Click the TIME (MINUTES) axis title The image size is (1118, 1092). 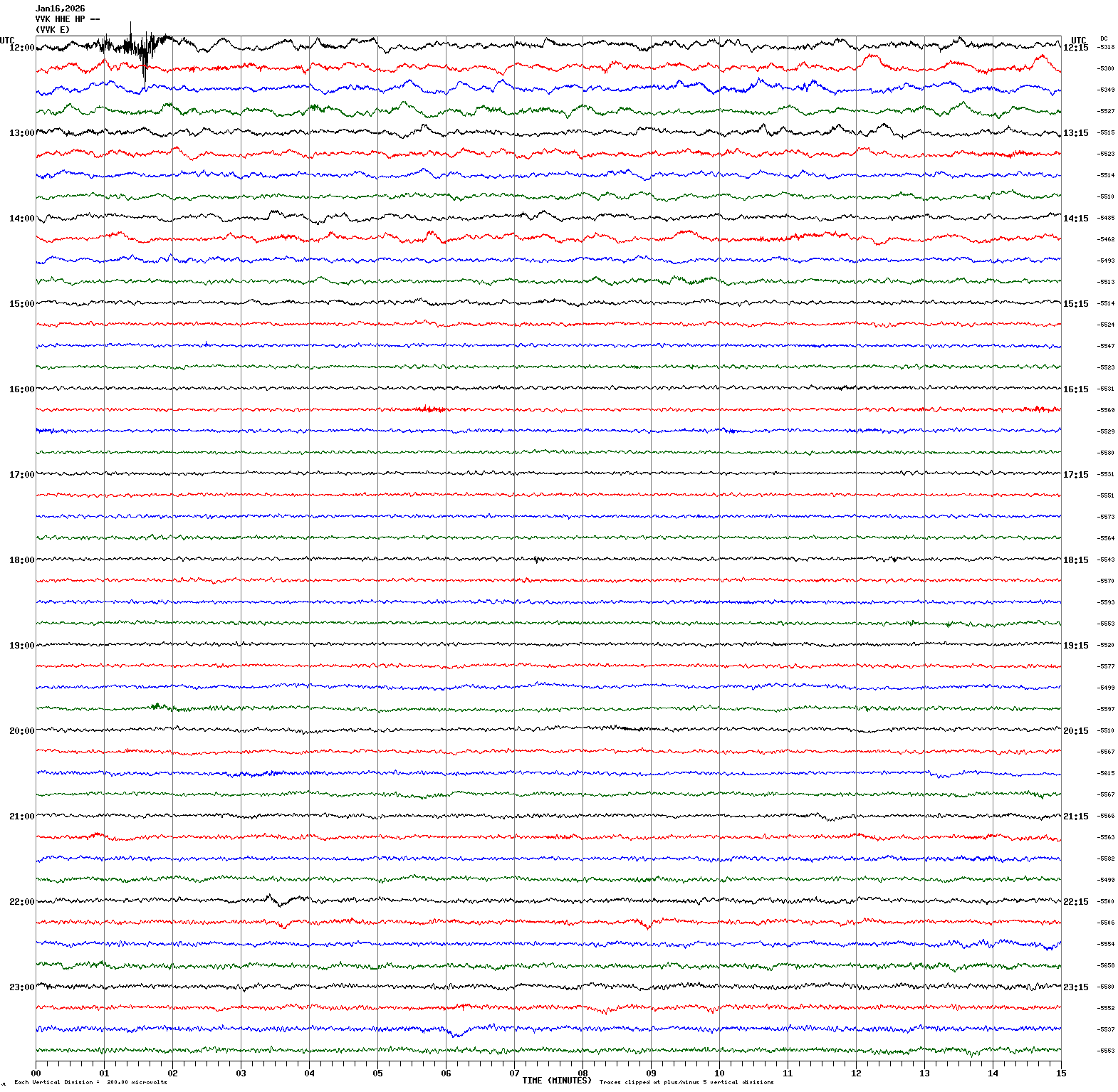click(556, 1081)
